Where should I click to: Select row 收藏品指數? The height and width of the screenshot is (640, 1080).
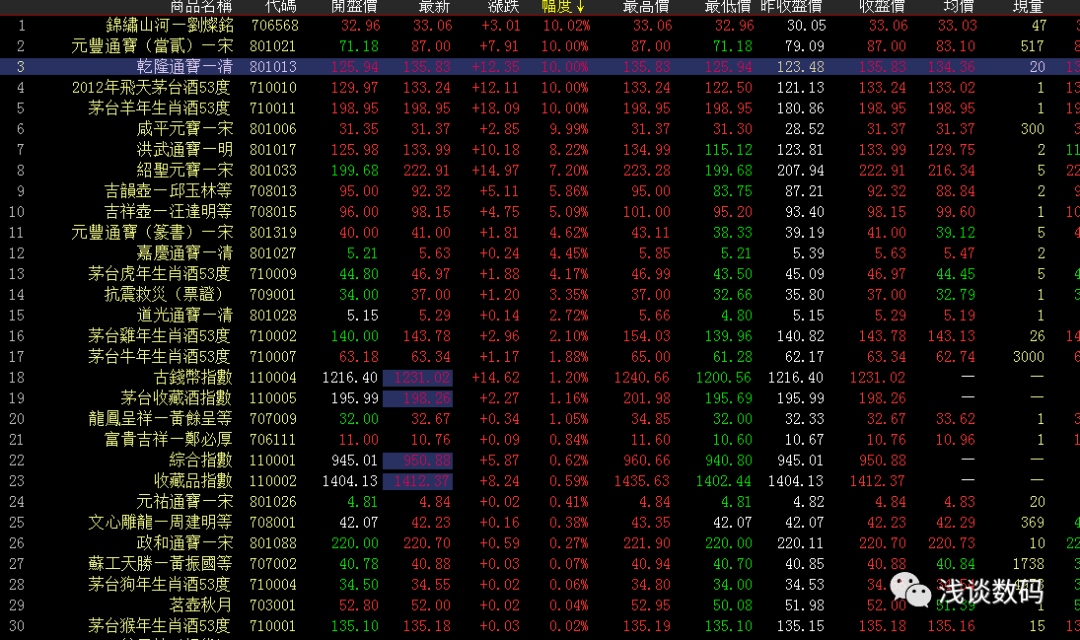pos(540,481)
